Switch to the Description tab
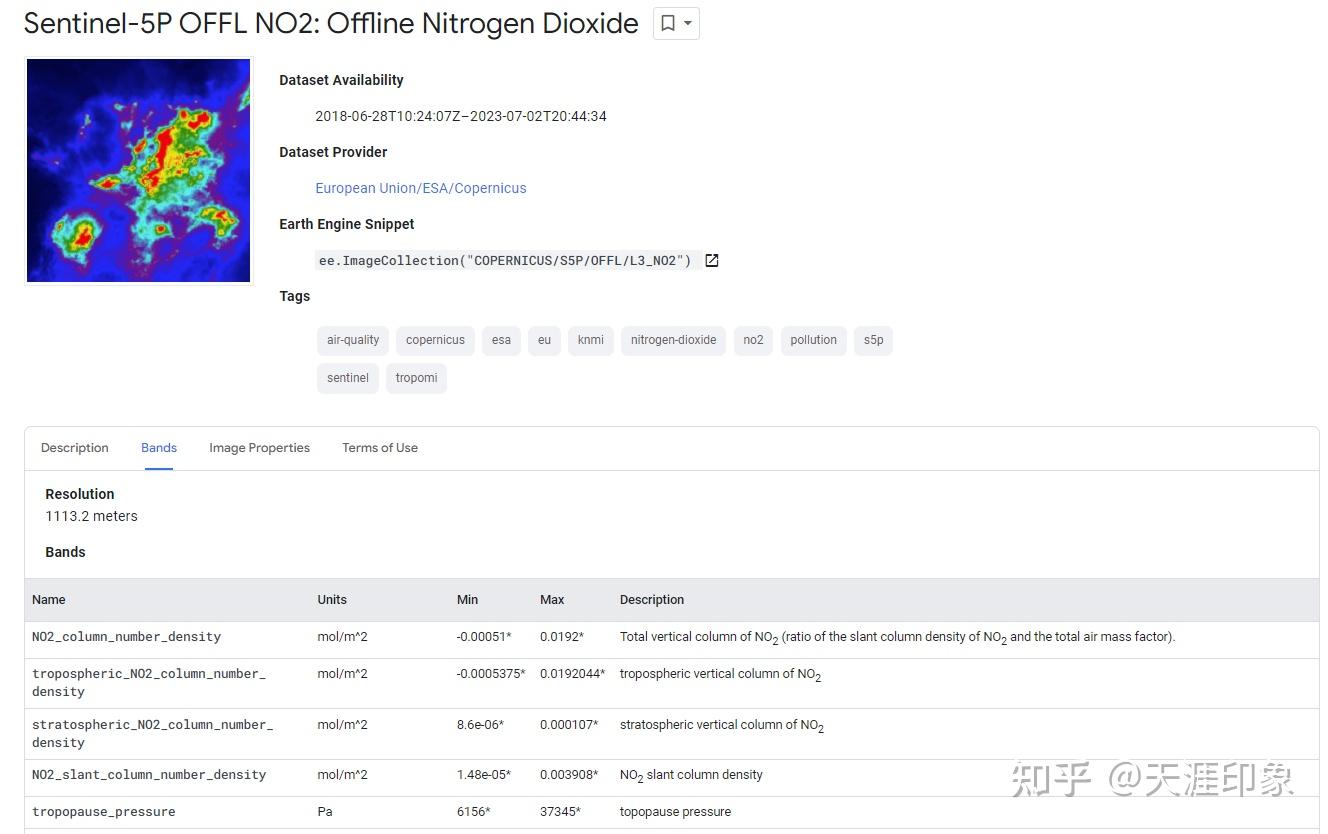1328x834 pixels. click(75, 448)
